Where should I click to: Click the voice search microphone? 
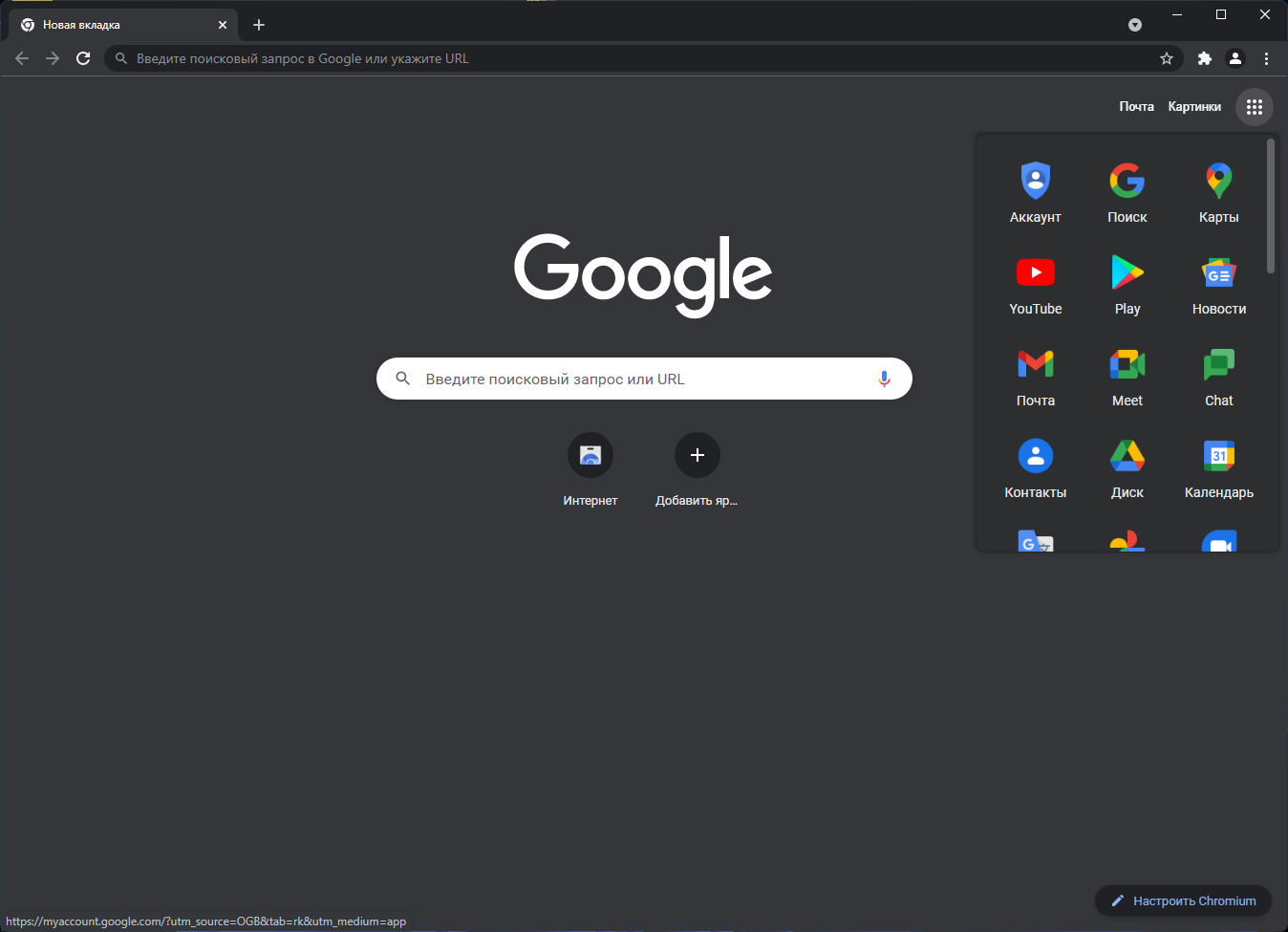click(884, 379)
